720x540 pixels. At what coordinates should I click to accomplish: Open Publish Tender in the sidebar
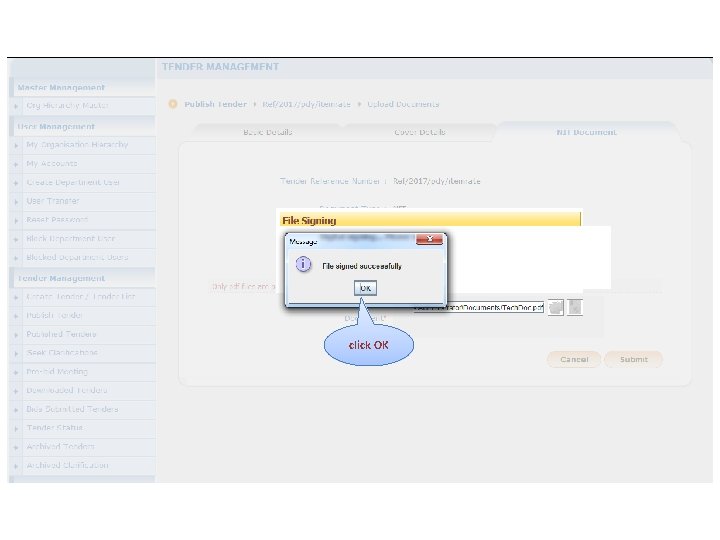(x=54, y=315)
